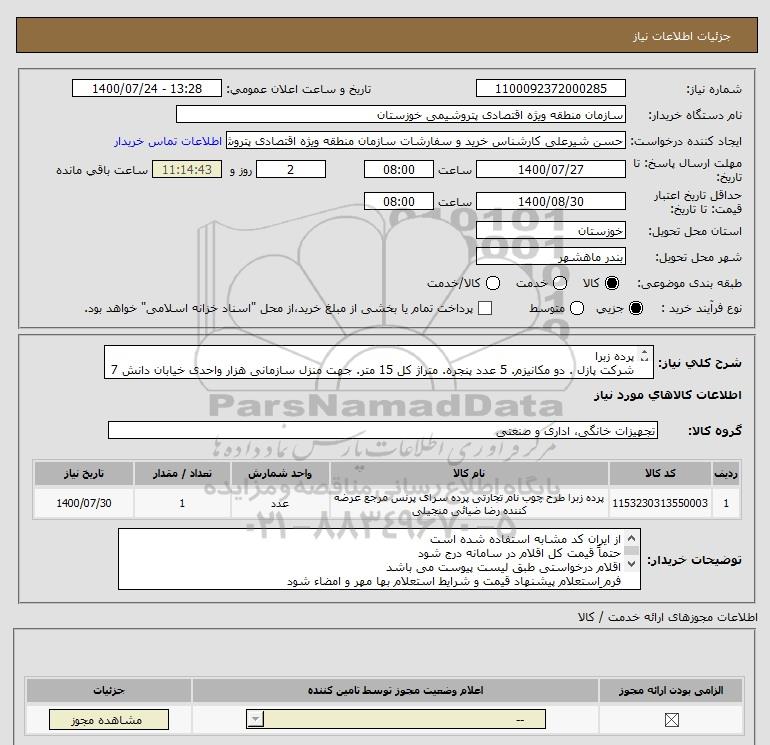This screenshot has width=770, height=745.
Task: Click the announcement date field 1400/07/24 - 13:28
Action: [147, 88]
